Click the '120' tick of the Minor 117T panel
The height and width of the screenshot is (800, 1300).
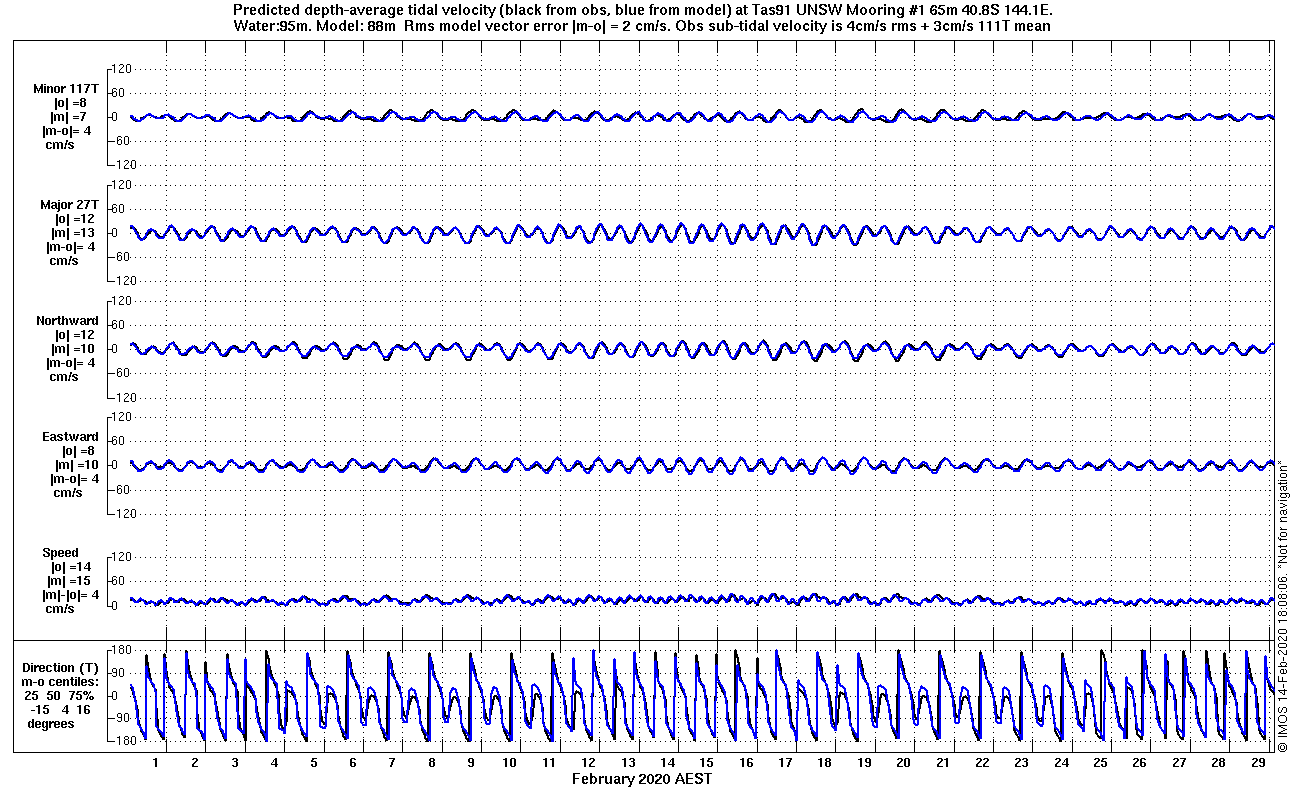pos(121,69)
